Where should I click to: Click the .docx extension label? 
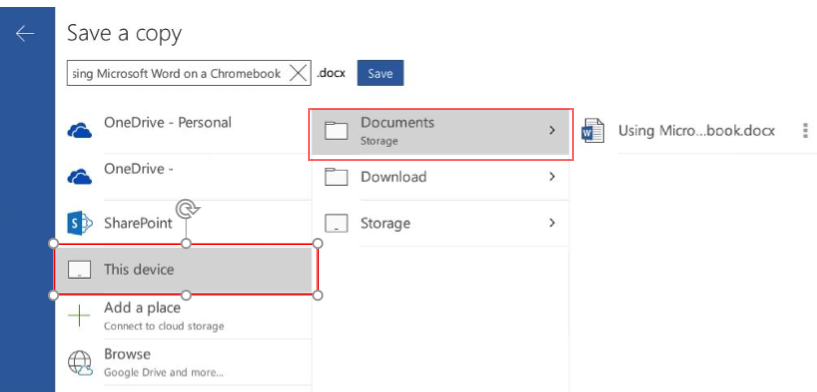[331, 74]
